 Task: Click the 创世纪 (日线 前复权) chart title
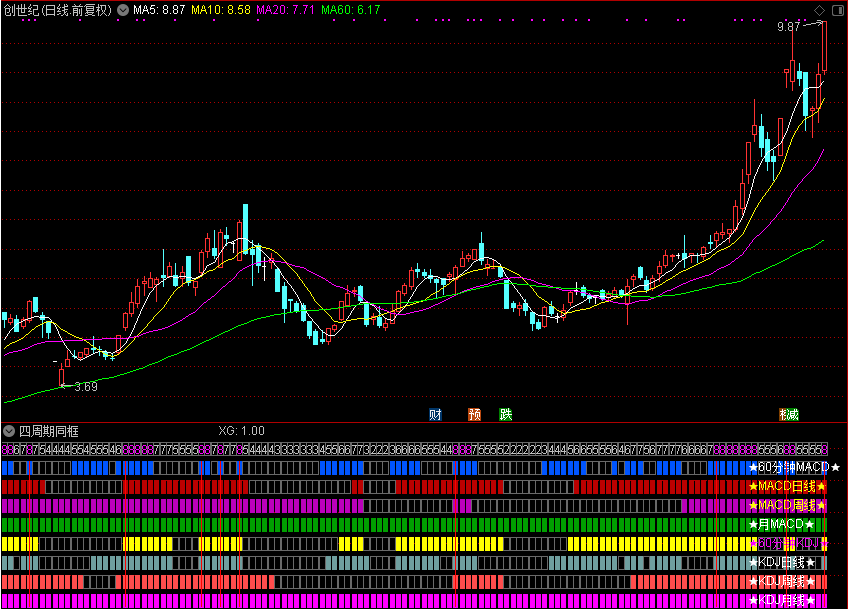(x=57, y=10)
